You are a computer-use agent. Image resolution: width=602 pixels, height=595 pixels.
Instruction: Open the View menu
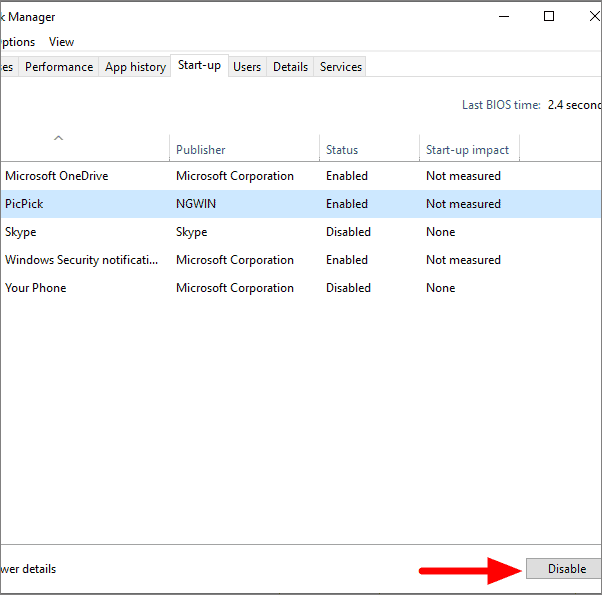tap(61, 41)
